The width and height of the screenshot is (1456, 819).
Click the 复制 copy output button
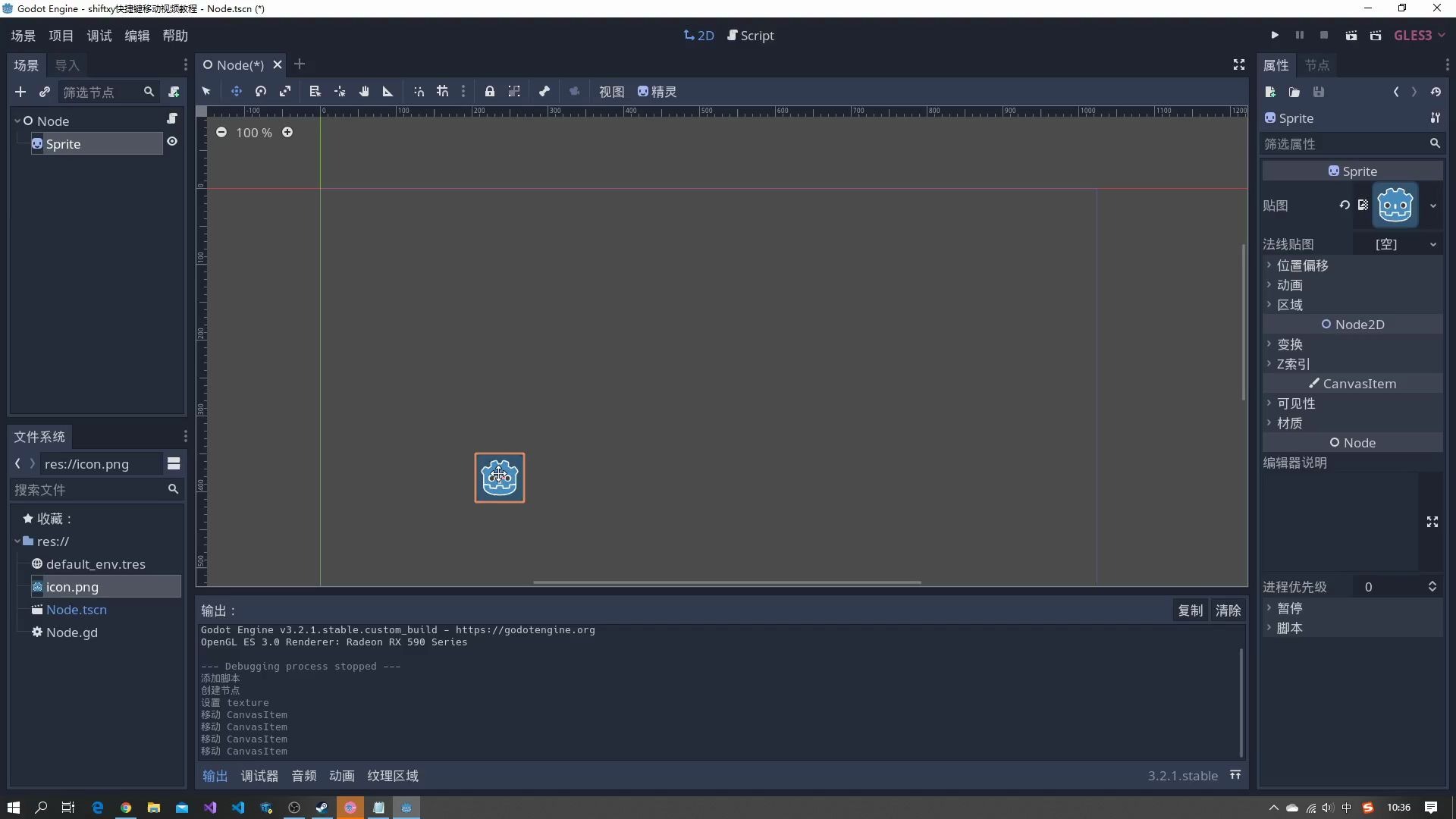tap(1190, 610)
